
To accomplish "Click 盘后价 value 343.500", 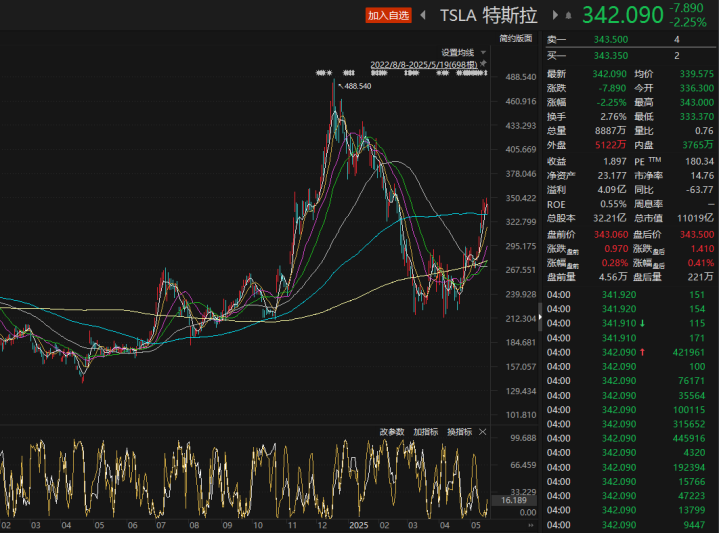I will pyautogui.click(x=697, y=235).
